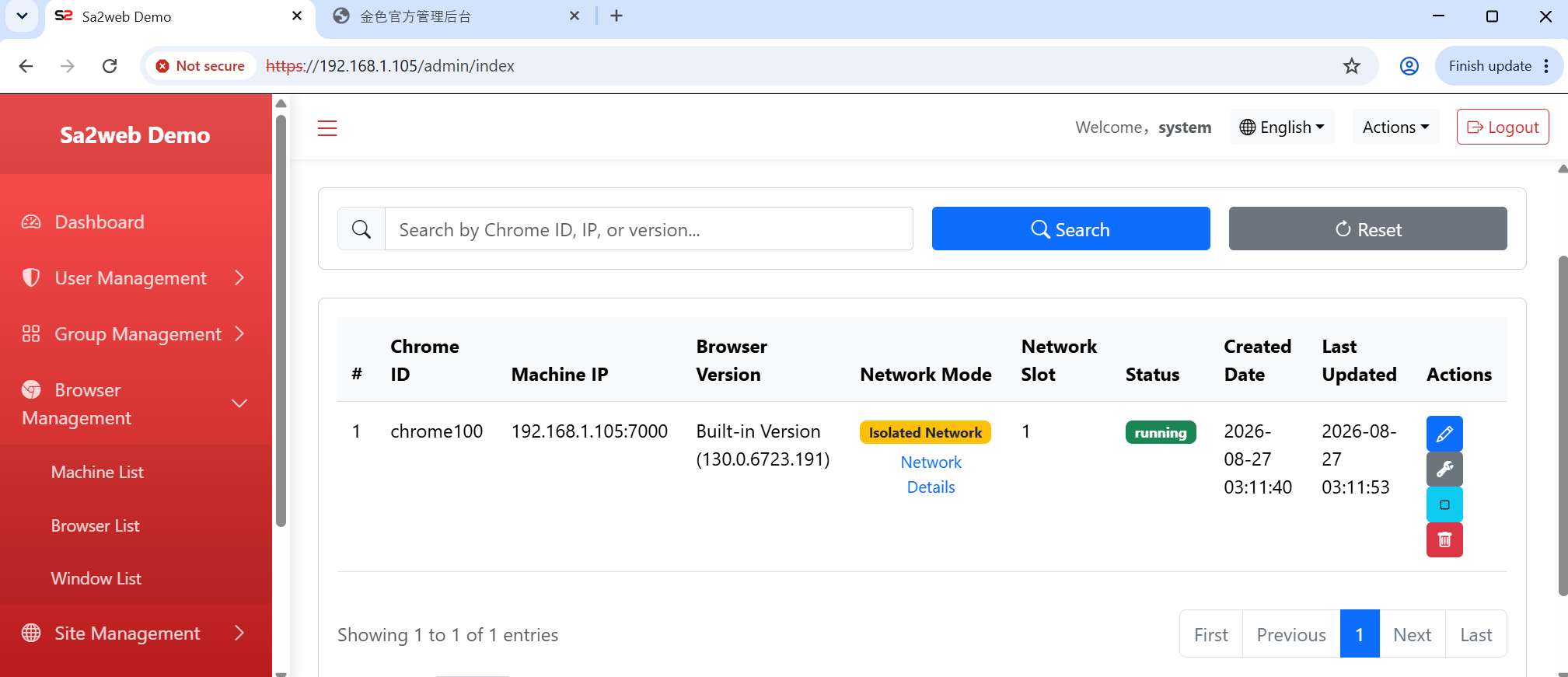Open the Chrome three-dot menu
Viewport: 1568px width, 677px height.
(1547, 66)
